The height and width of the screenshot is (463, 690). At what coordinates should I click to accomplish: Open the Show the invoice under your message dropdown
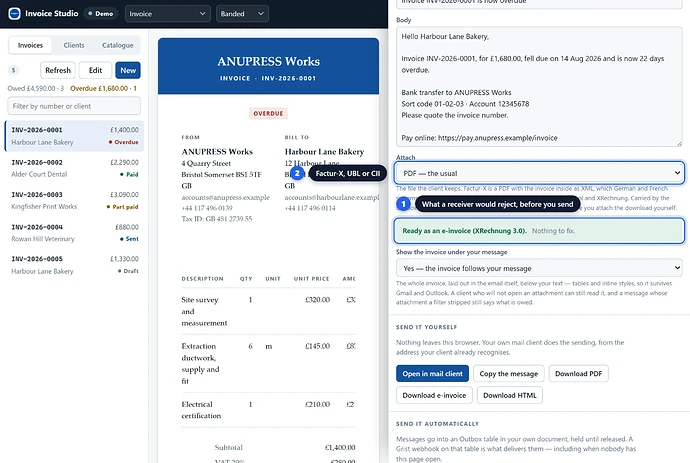pyautogui.click(x=539, y=268)
